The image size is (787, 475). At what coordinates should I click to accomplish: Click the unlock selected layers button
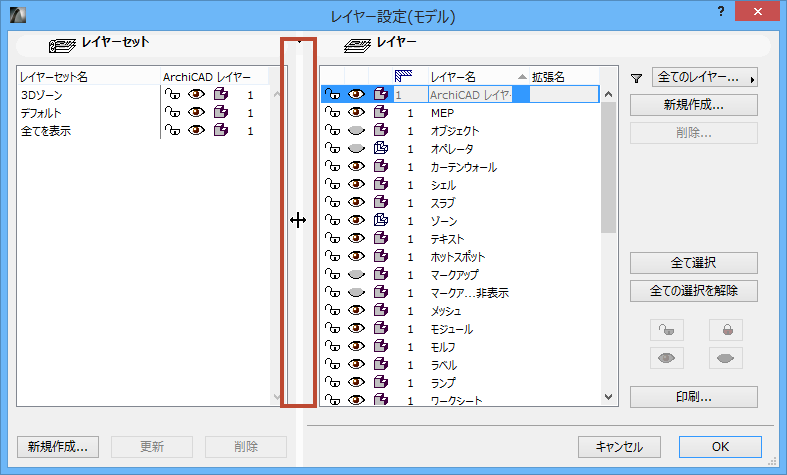[x=667, y=330]
